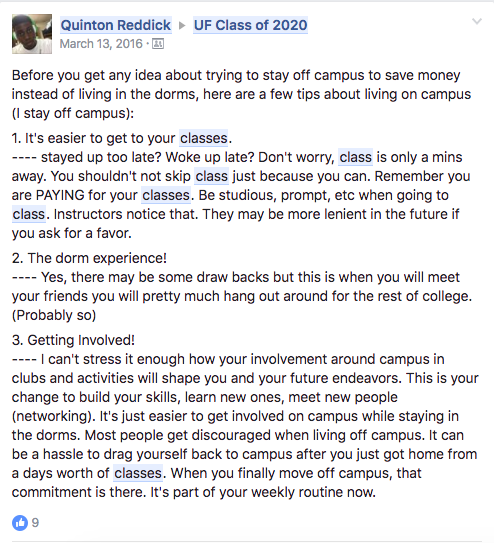Open post options chevron at top right

coord(477,21)
